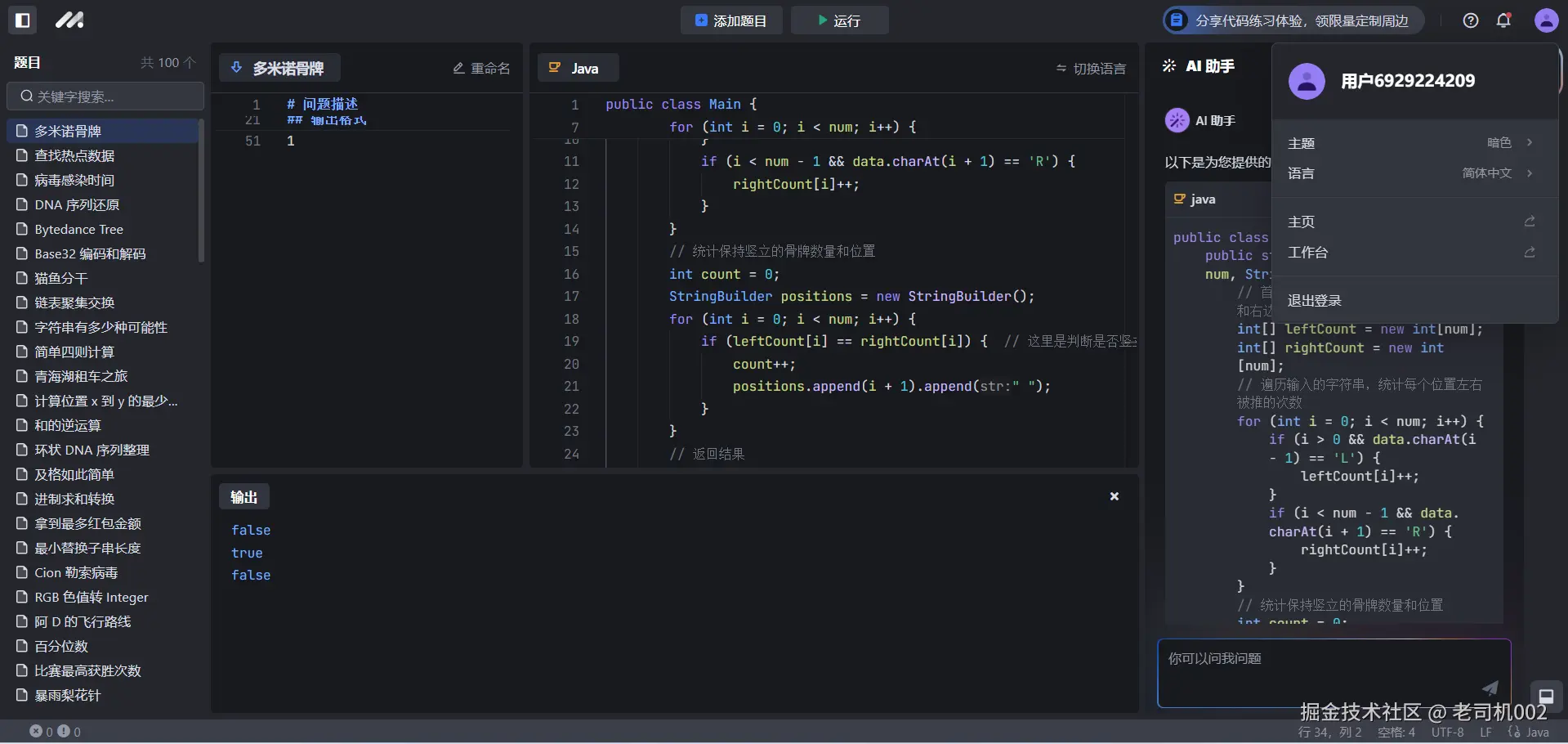Screen dimensions: 1568x744
Task: Click the 空格: 4 indentation status entry
Action: [1396, 732]
